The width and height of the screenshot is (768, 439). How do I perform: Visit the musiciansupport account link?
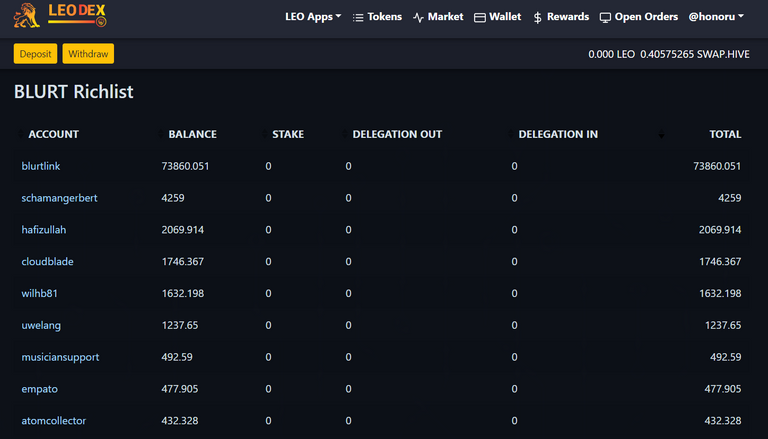point(60,357)
